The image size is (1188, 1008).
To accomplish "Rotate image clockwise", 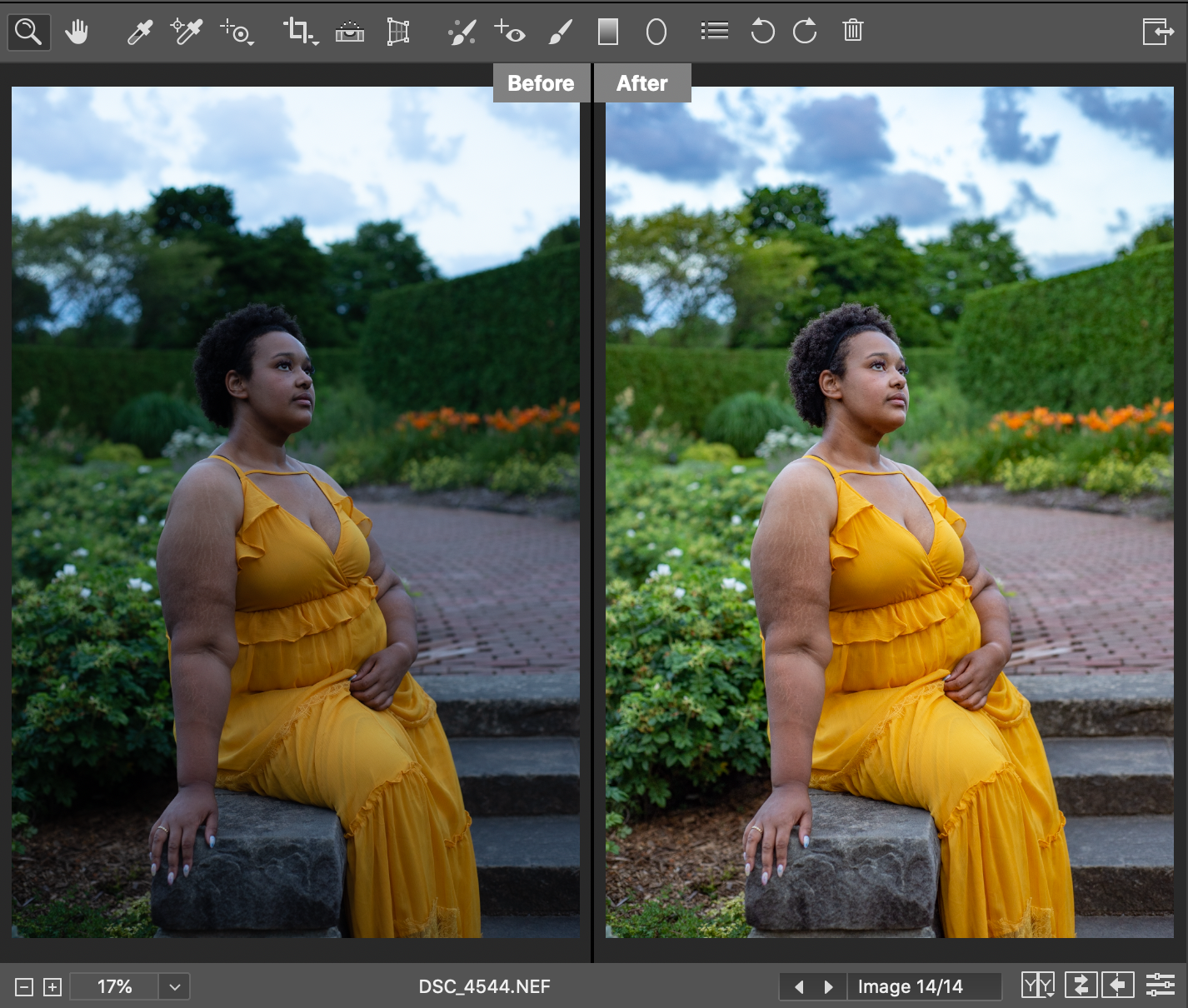I will (805, 32).
